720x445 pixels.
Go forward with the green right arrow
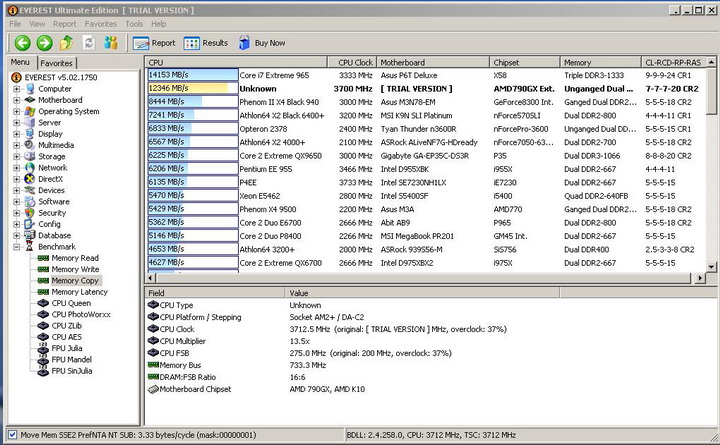pos(45,43)
